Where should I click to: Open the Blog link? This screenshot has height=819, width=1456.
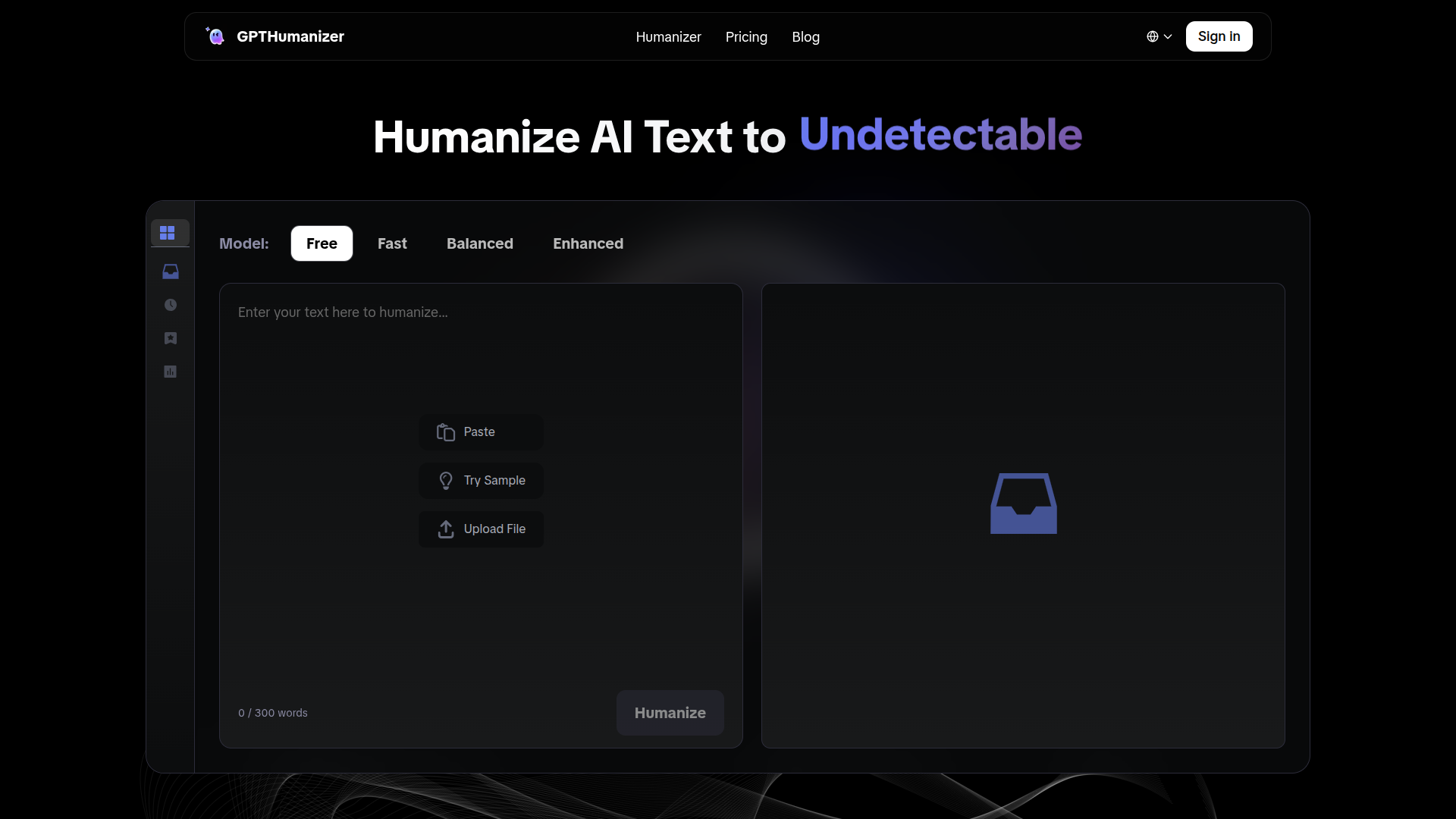click(805, 37)
